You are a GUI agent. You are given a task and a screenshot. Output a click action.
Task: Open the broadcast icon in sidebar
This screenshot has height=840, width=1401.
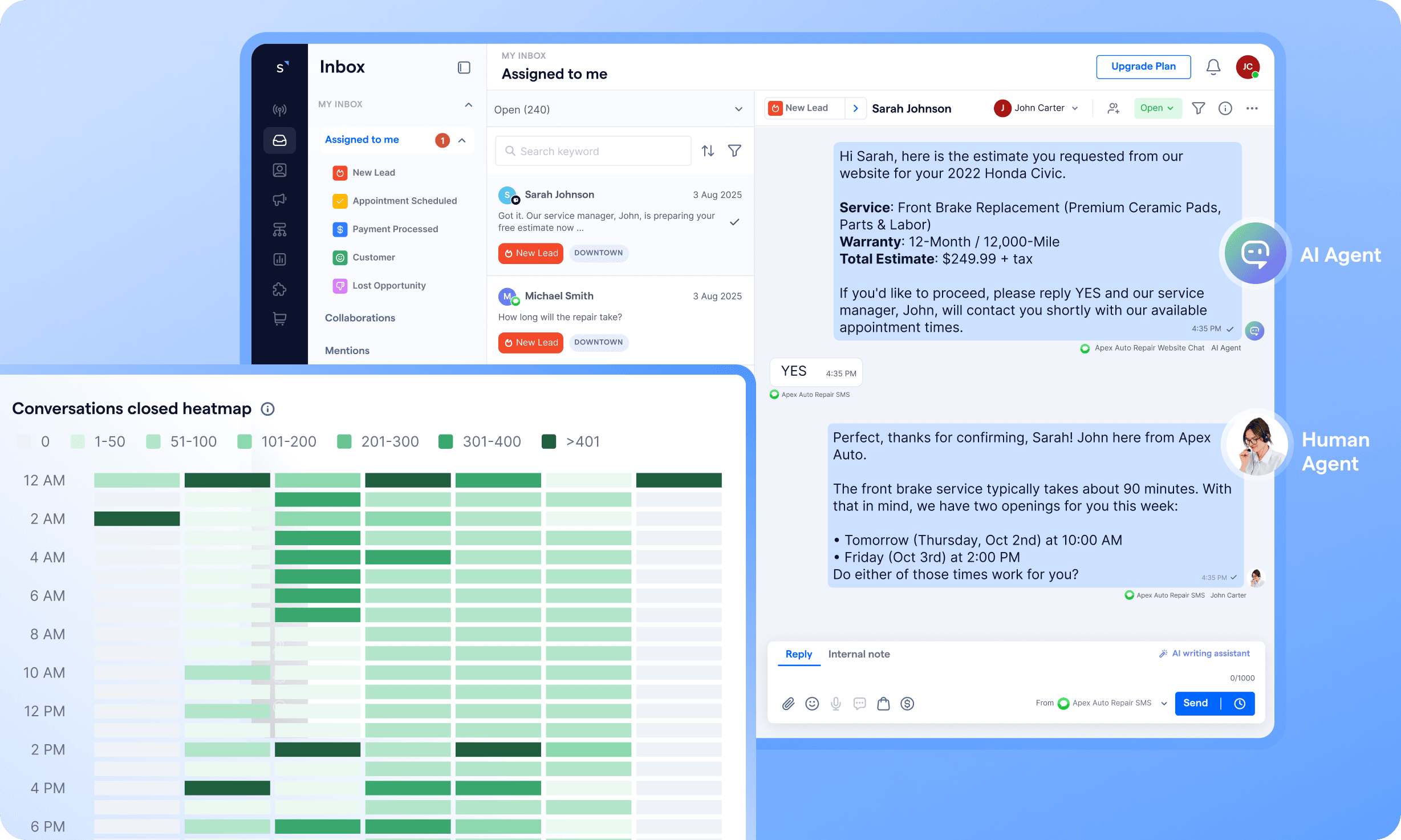pos(279,110)
